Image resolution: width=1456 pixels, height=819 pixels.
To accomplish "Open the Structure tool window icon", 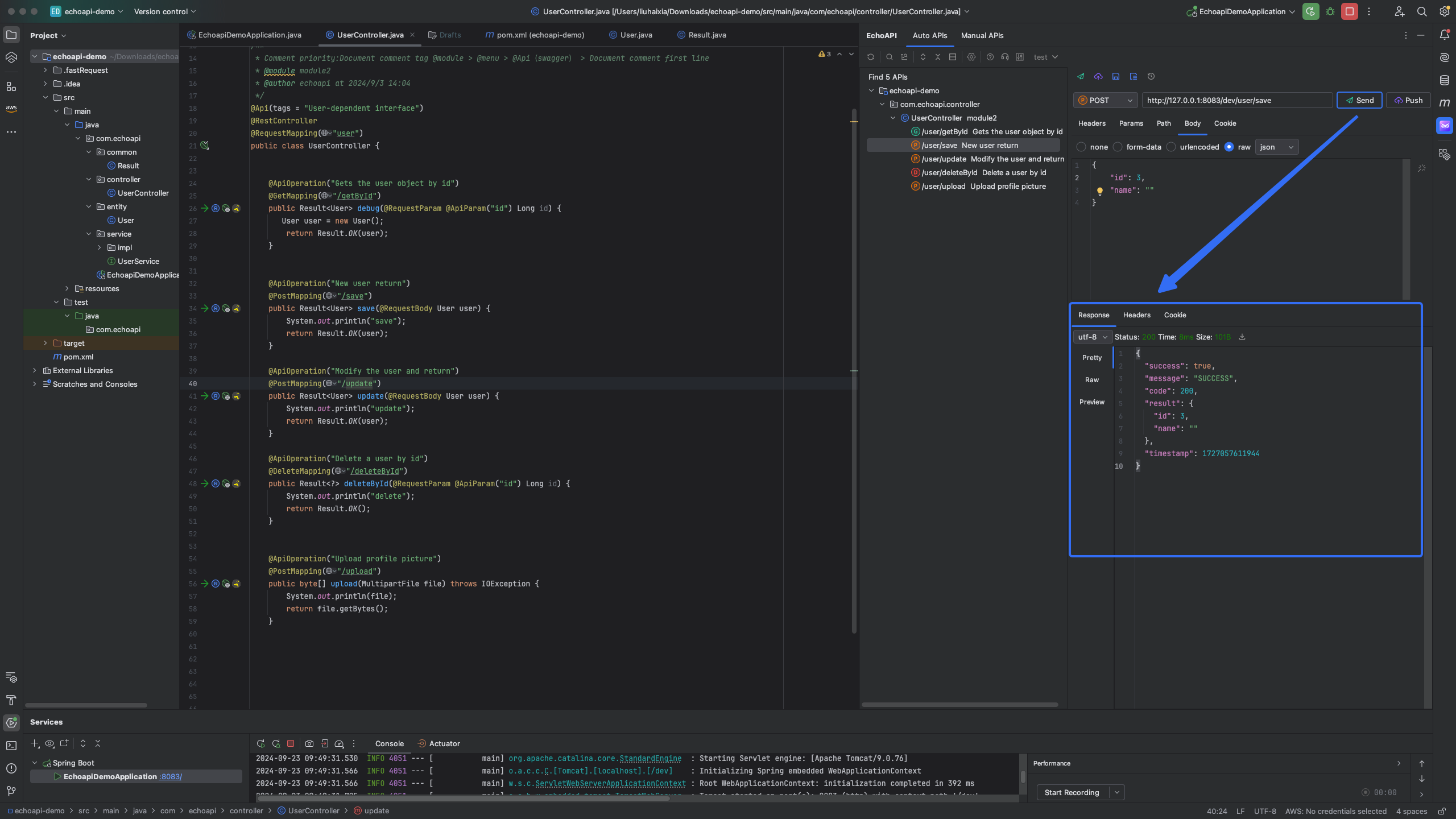I will tap(11, 86).
